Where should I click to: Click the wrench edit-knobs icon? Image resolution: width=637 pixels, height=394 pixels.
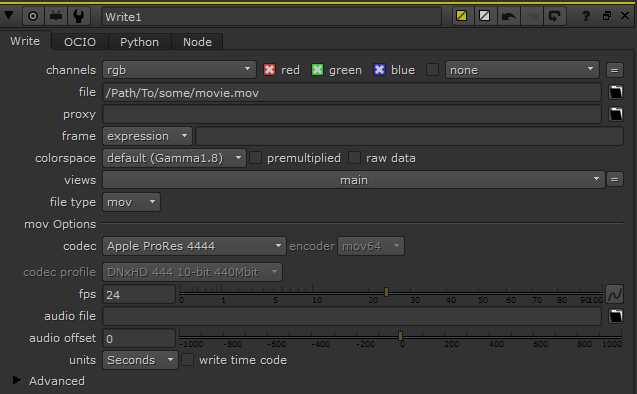pos(78,16)
